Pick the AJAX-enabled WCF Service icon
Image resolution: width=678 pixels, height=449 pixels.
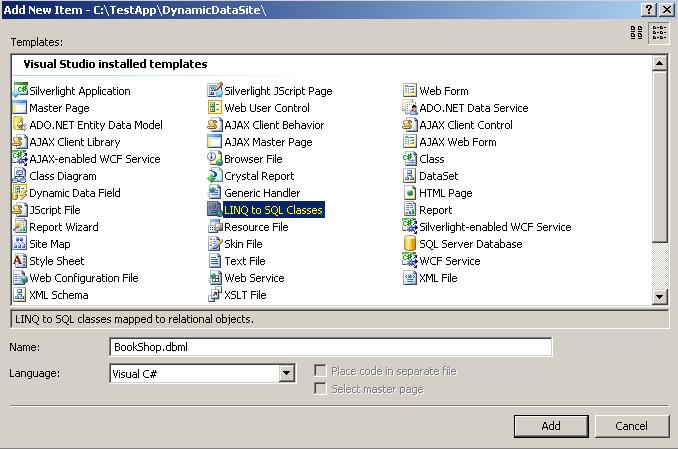pos(20,158)
